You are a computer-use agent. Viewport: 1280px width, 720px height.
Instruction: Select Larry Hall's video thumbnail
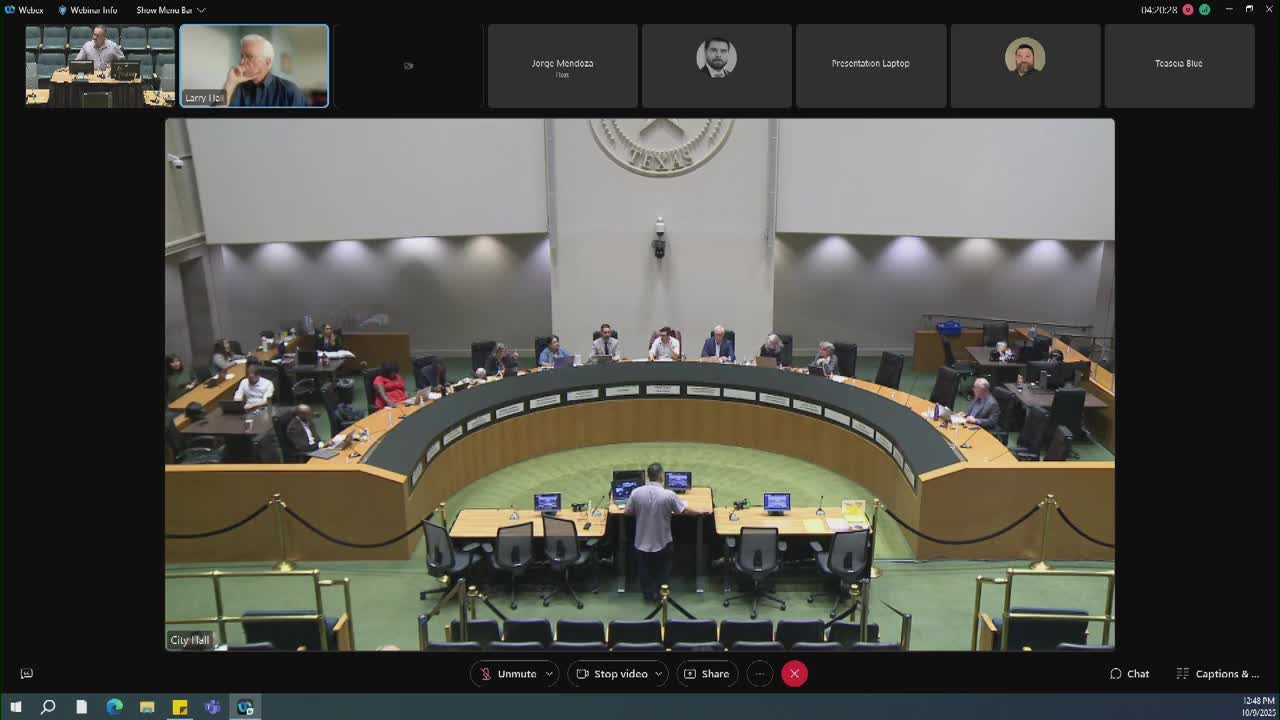(x=254, y=66)
